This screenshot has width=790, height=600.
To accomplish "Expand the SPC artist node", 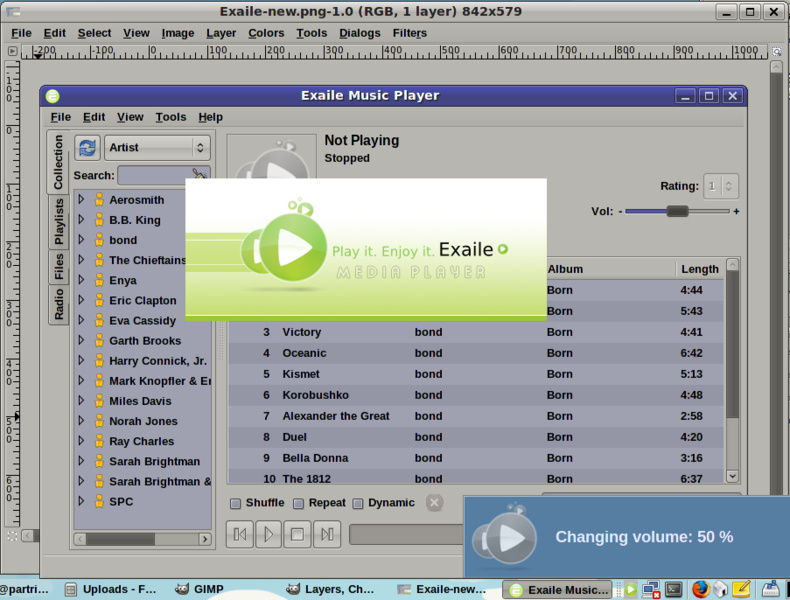I will [x=81, y=501].
